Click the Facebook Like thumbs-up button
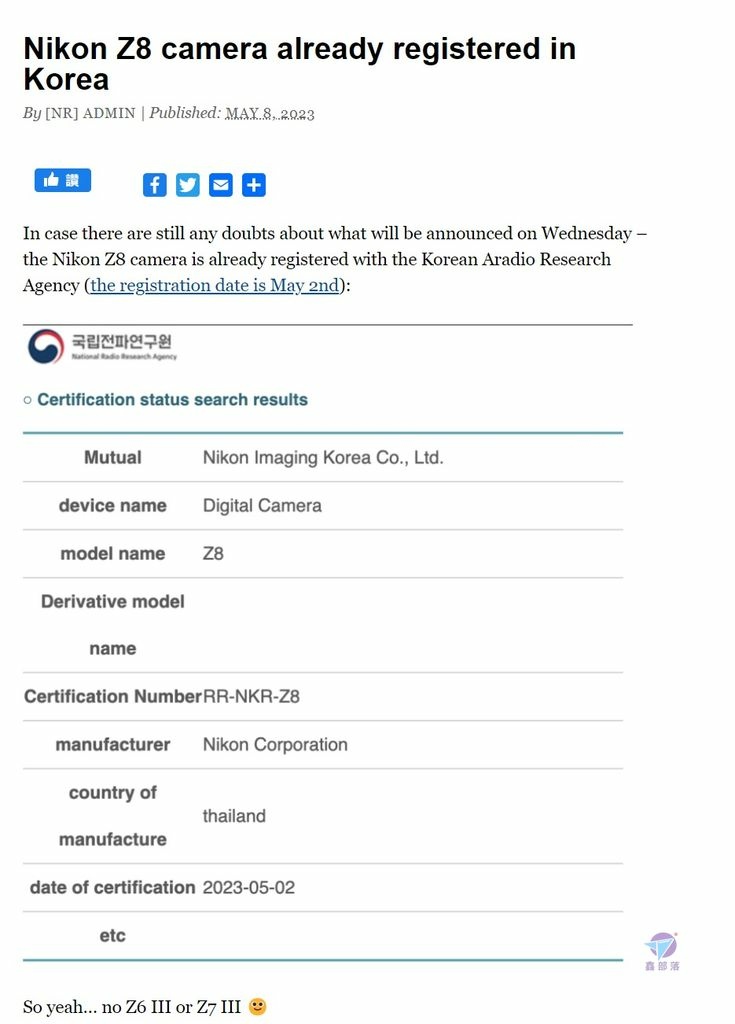This screenshot has width=735, height=1024. [x=63, y=181]
